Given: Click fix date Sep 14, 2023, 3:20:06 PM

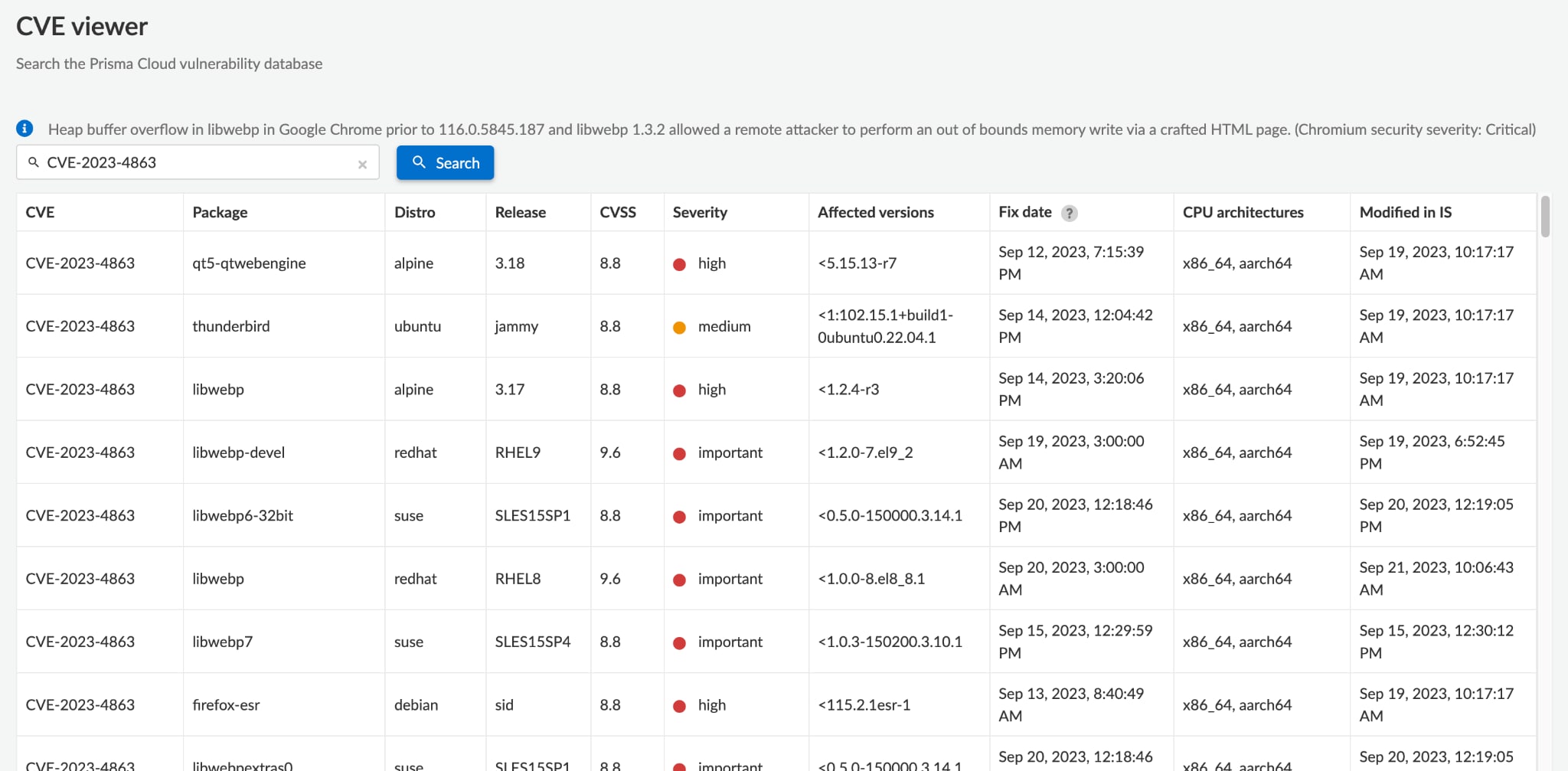Looking at the screenshot, I should [1071, 389].
